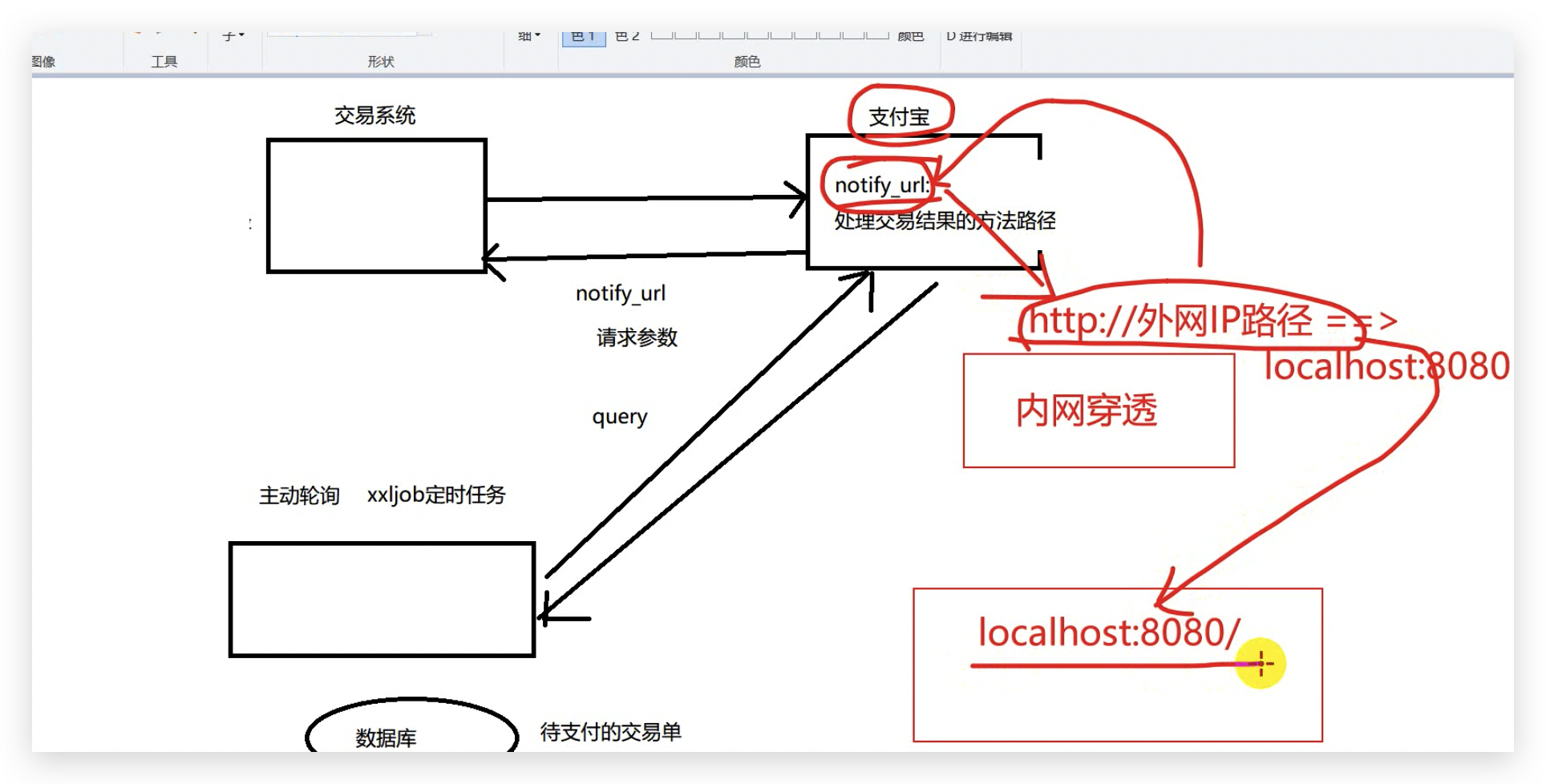Click the circled 支付宝 label
Screen dimensions: 1546x784
tap(899, 117)
